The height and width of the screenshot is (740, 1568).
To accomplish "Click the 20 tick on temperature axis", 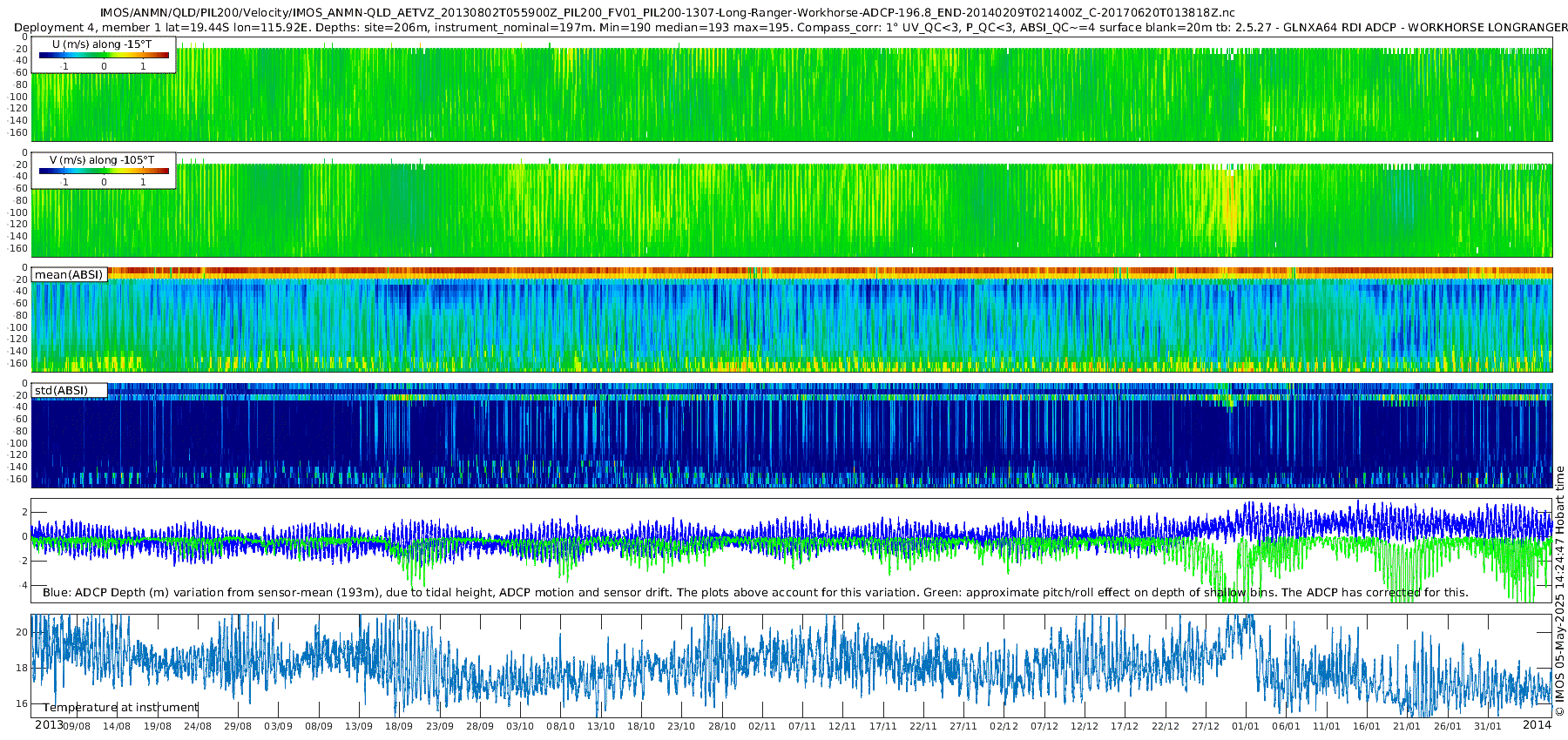I will point(22,632).
